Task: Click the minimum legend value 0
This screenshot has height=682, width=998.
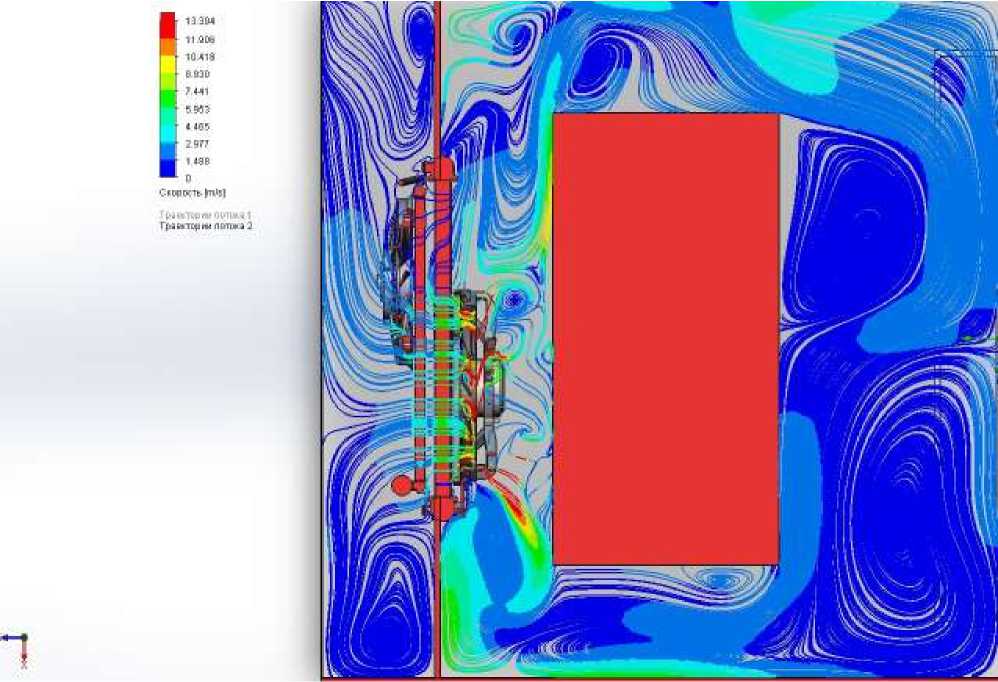Action: click(x=188, y=178)
